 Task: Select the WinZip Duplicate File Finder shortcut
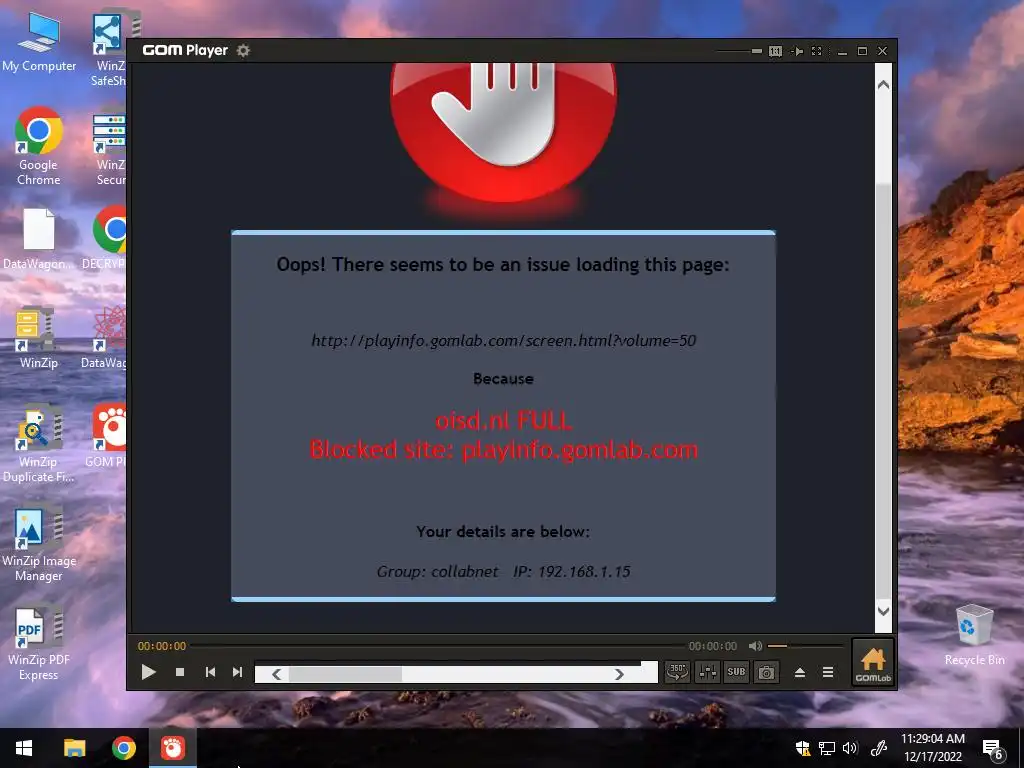39,444
